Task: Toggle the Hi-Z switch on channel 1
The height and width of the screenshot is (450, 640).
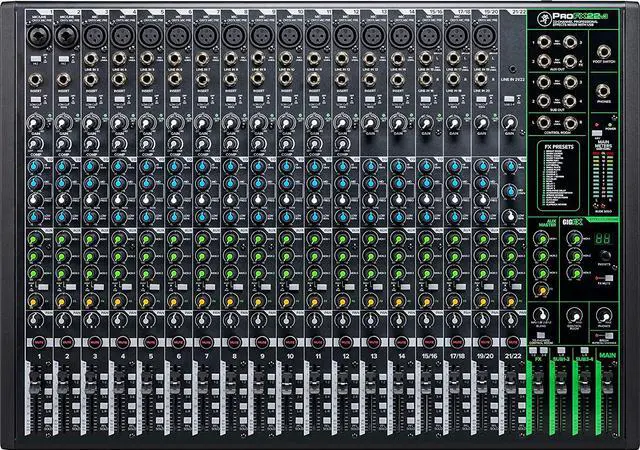Action: 36,59
